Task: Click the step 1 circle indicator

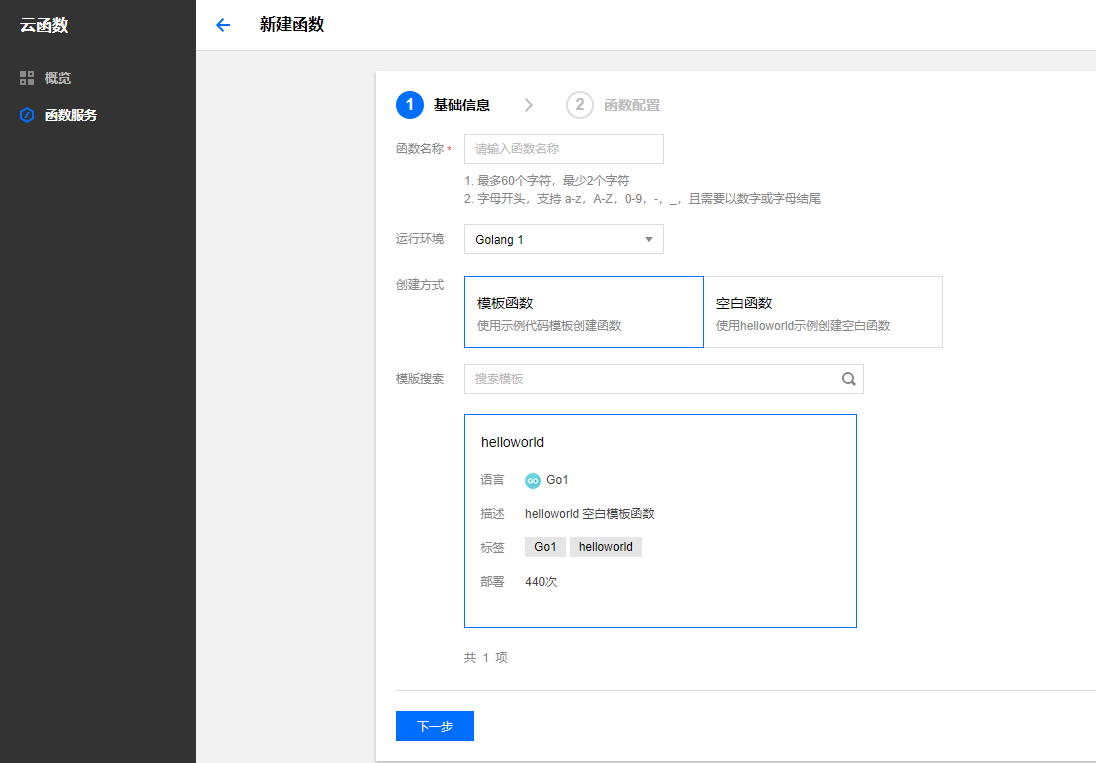Action: 410,104
